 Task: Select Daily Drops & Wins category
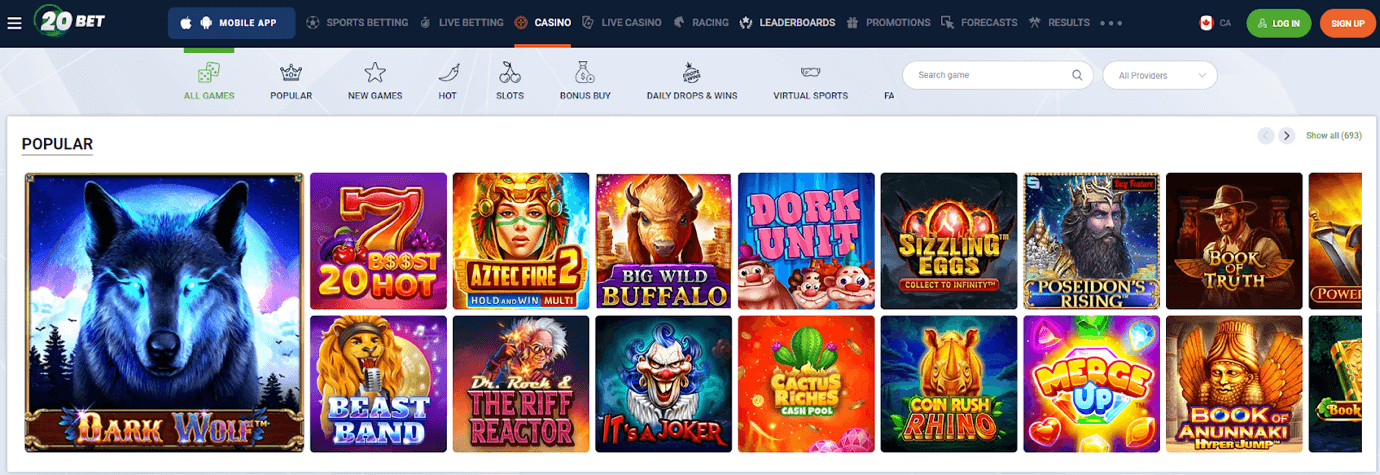692,81
